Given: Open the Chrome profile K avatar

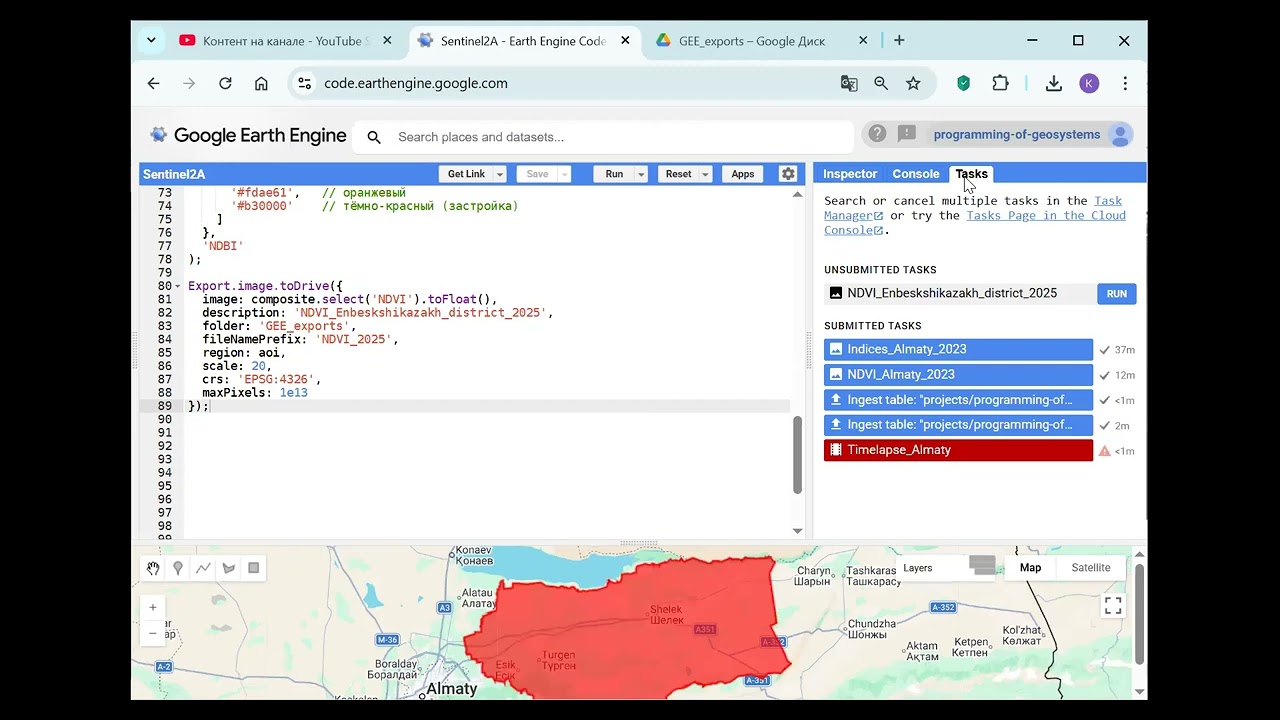Looking at the screenshot, I should point(1089,84).
